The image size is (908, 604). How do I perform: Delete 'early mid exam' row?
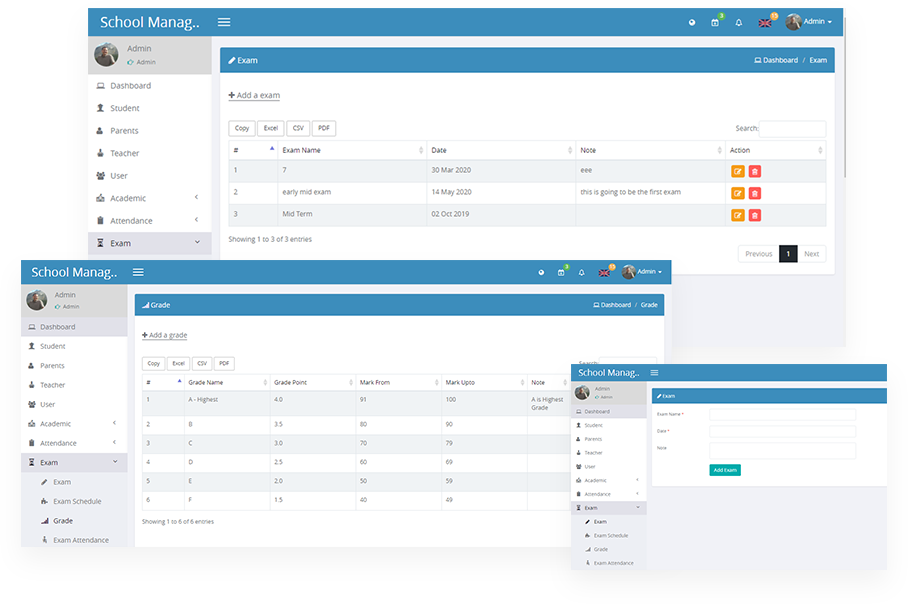pos(755,193)
